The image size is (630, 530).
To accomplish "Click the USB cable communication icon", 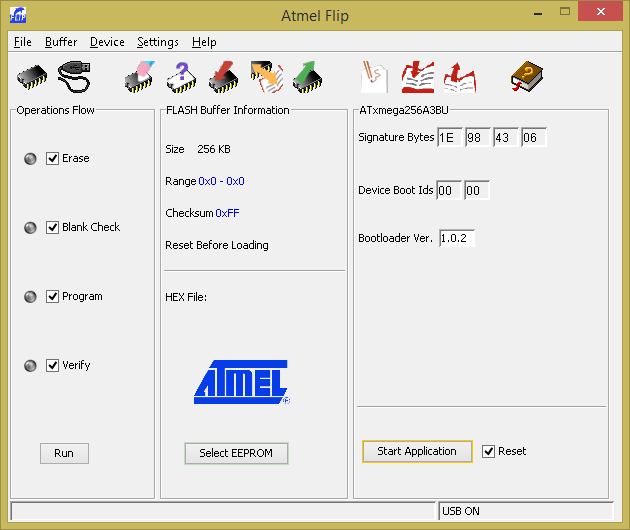I will [x=76, y=76].
